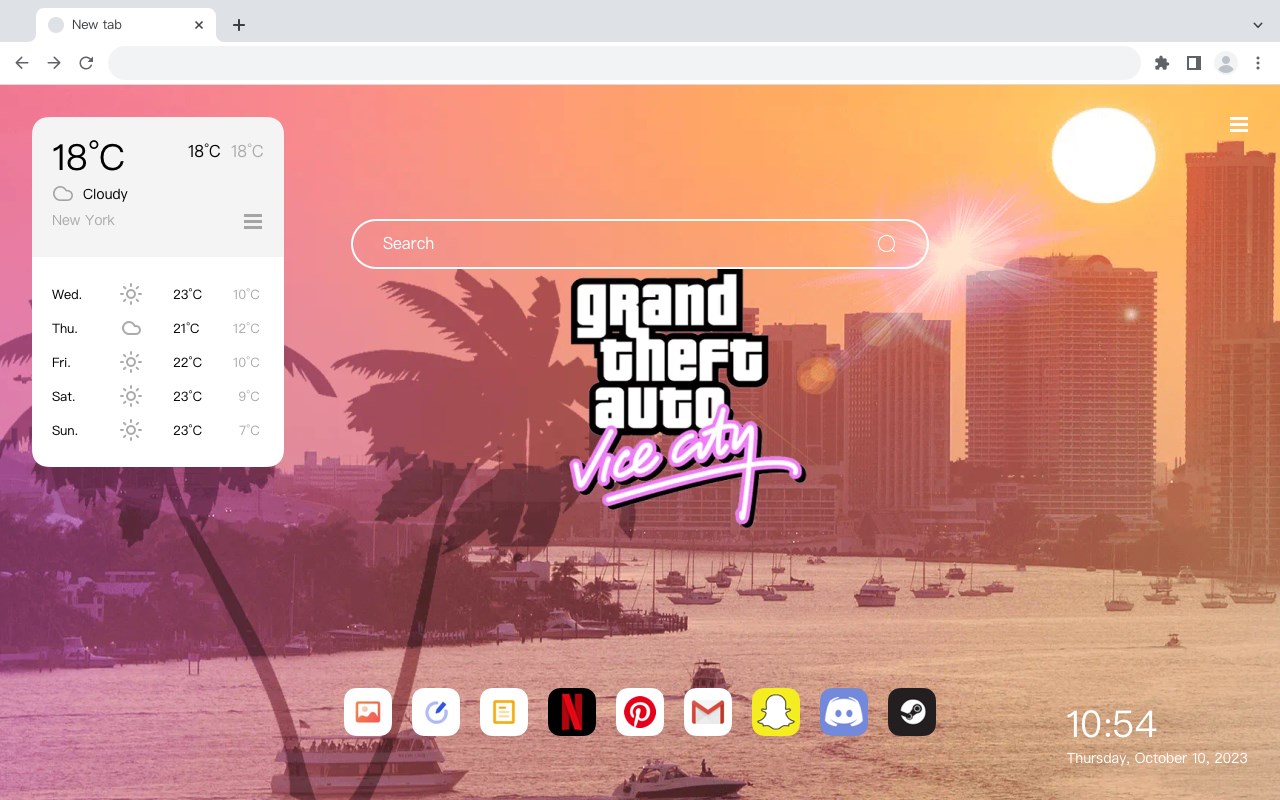Open the Steam shortcut
This screenshot has width=1280, height=800.
pos(912,712)
